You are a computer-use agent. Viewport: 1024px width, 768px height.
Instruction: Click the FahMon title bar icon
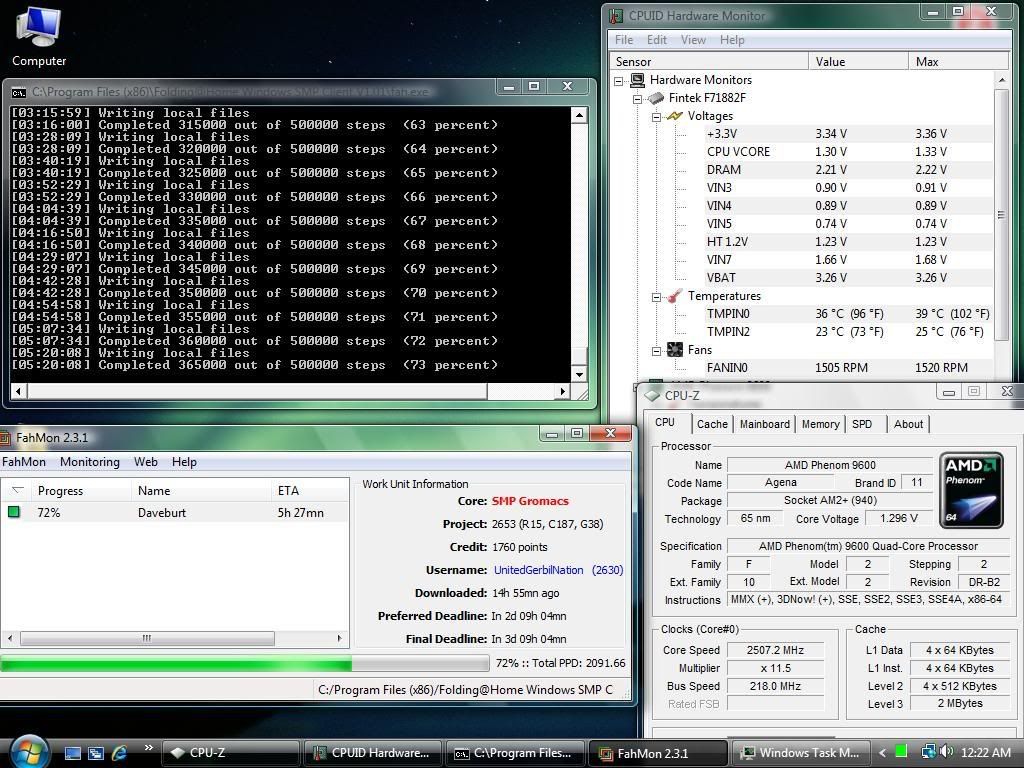point(5,438)
